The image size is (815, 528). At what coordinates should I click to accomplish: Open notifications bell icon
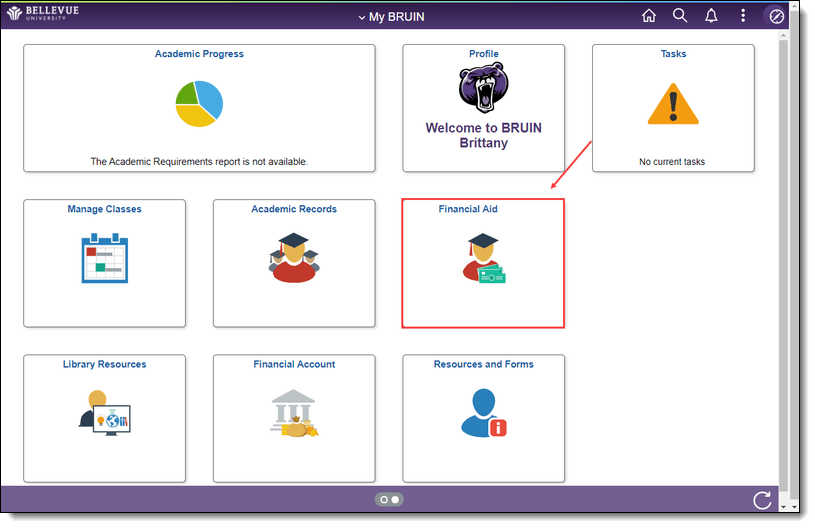pyautogui.click(x=711, y=16)
